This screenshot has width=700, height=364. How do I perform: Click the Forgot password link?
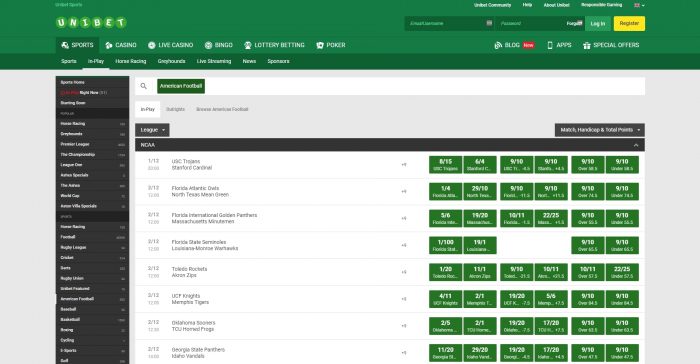point(574,24)
